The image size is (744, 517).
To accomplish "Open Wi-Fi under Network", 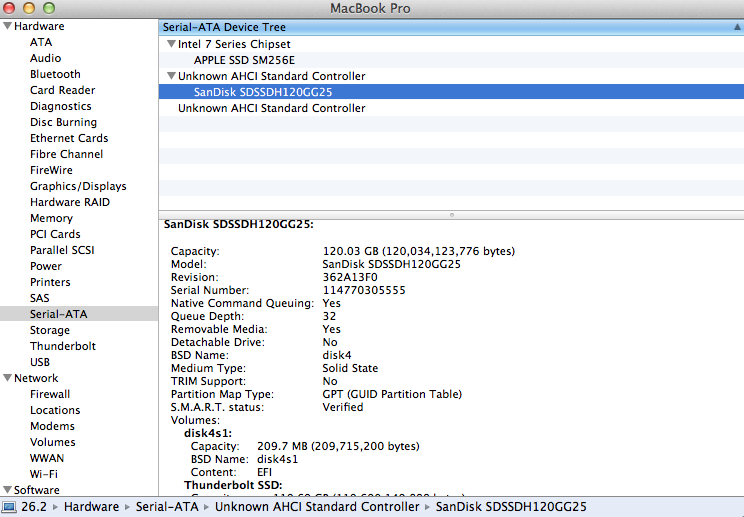I will coord(44,474).
